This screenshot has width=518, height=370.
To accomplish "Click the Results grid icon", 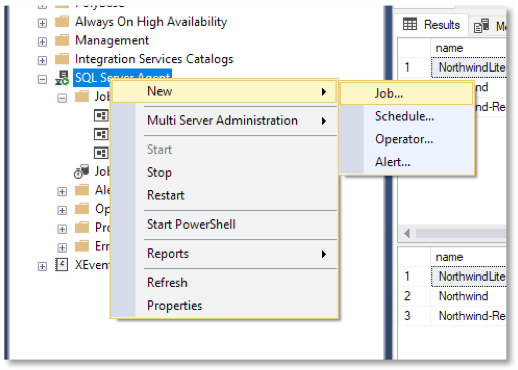I will [x=410, y=24].
